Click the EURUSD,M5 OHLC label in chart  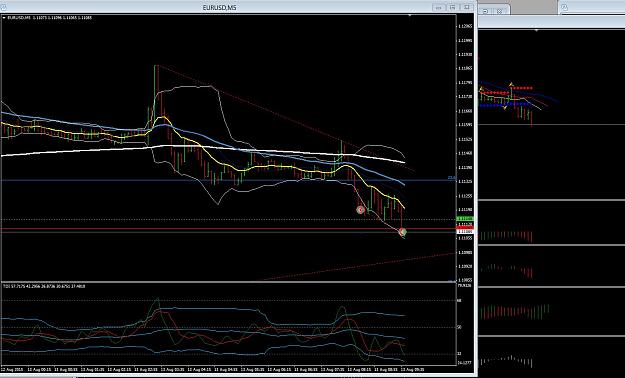coord(49,18)
